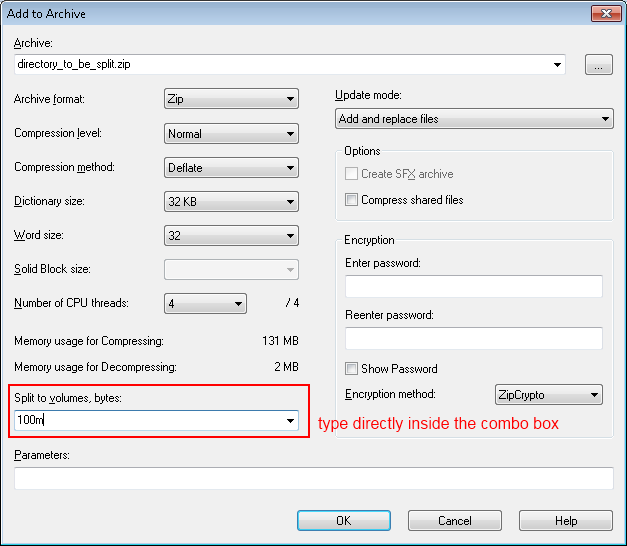Open the Compression level dropdown showing Normal
627x546 pixels.
(x=231, y=134)
